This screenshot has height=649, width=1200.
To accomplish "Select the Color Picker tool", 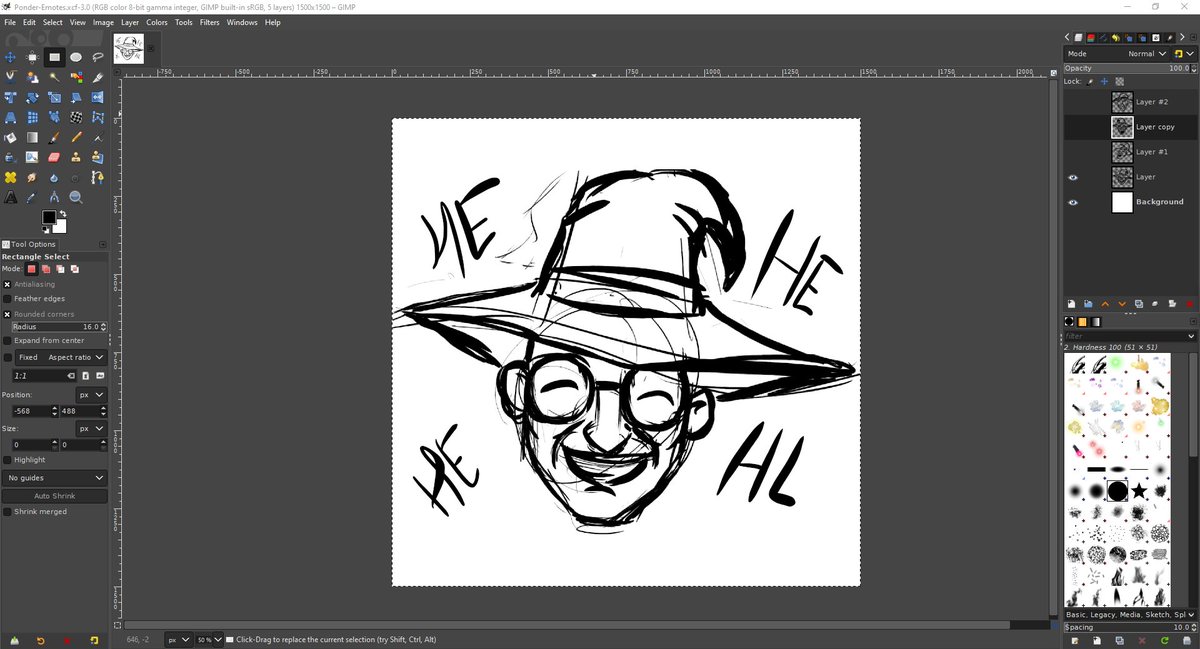I will [x=32, y=197].
